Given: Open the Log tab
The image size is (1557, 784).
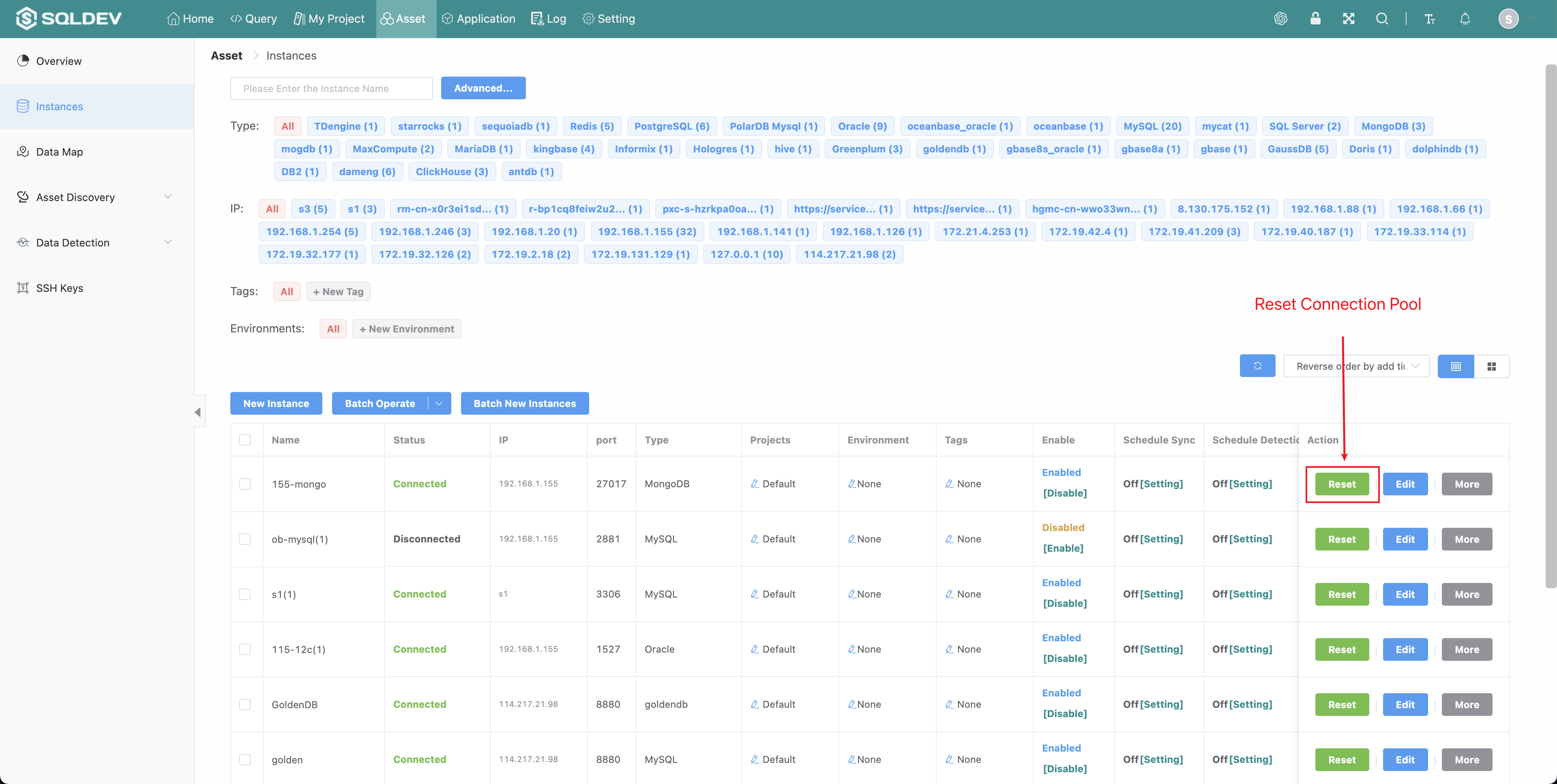Looking at the screenshot, I should (x=548, y=19).
